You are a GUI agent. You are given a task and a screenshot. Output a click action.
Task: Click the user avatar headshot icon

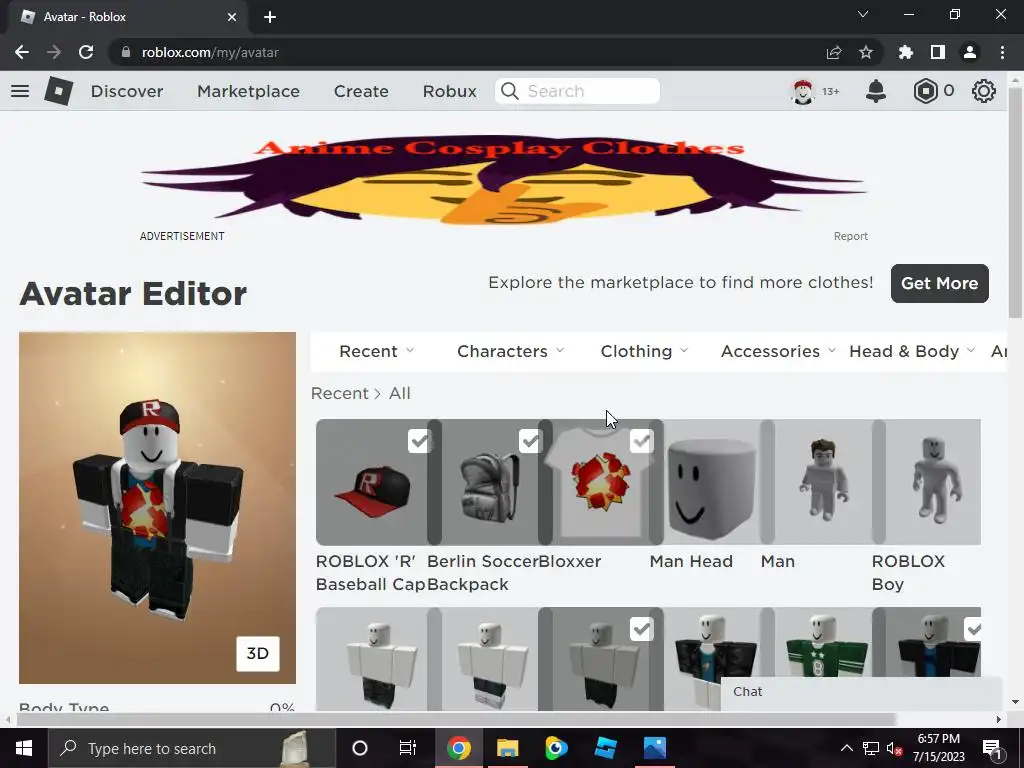click(x=803, y=91)
